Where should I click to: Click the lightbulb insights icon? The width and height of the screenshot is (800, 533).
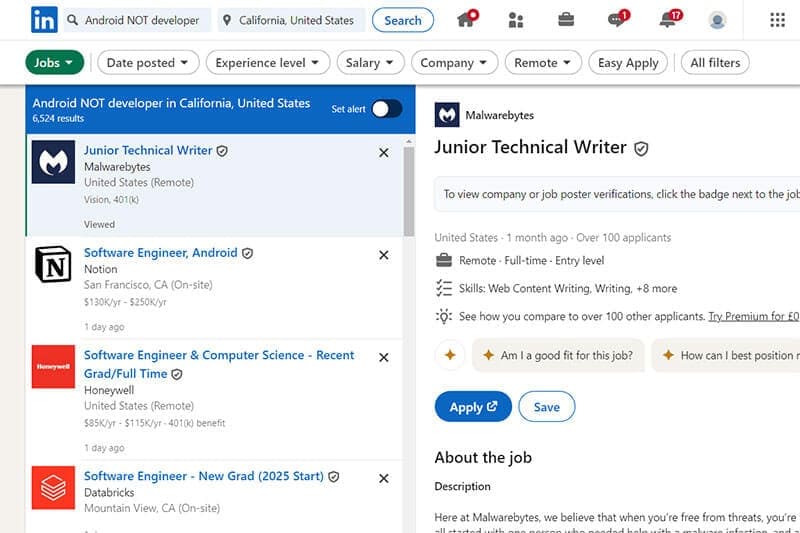pyautogui.click(x=444, y=316)
